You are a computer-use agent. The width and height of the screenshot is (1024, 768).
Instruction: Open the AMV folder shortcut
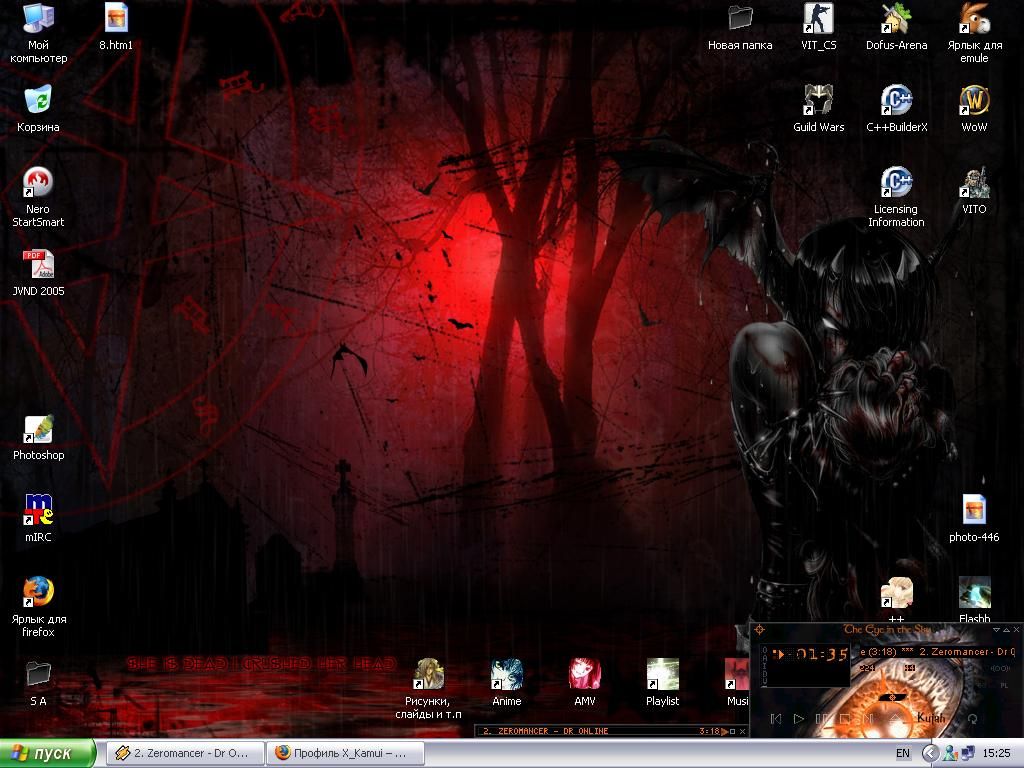(584, 682)
